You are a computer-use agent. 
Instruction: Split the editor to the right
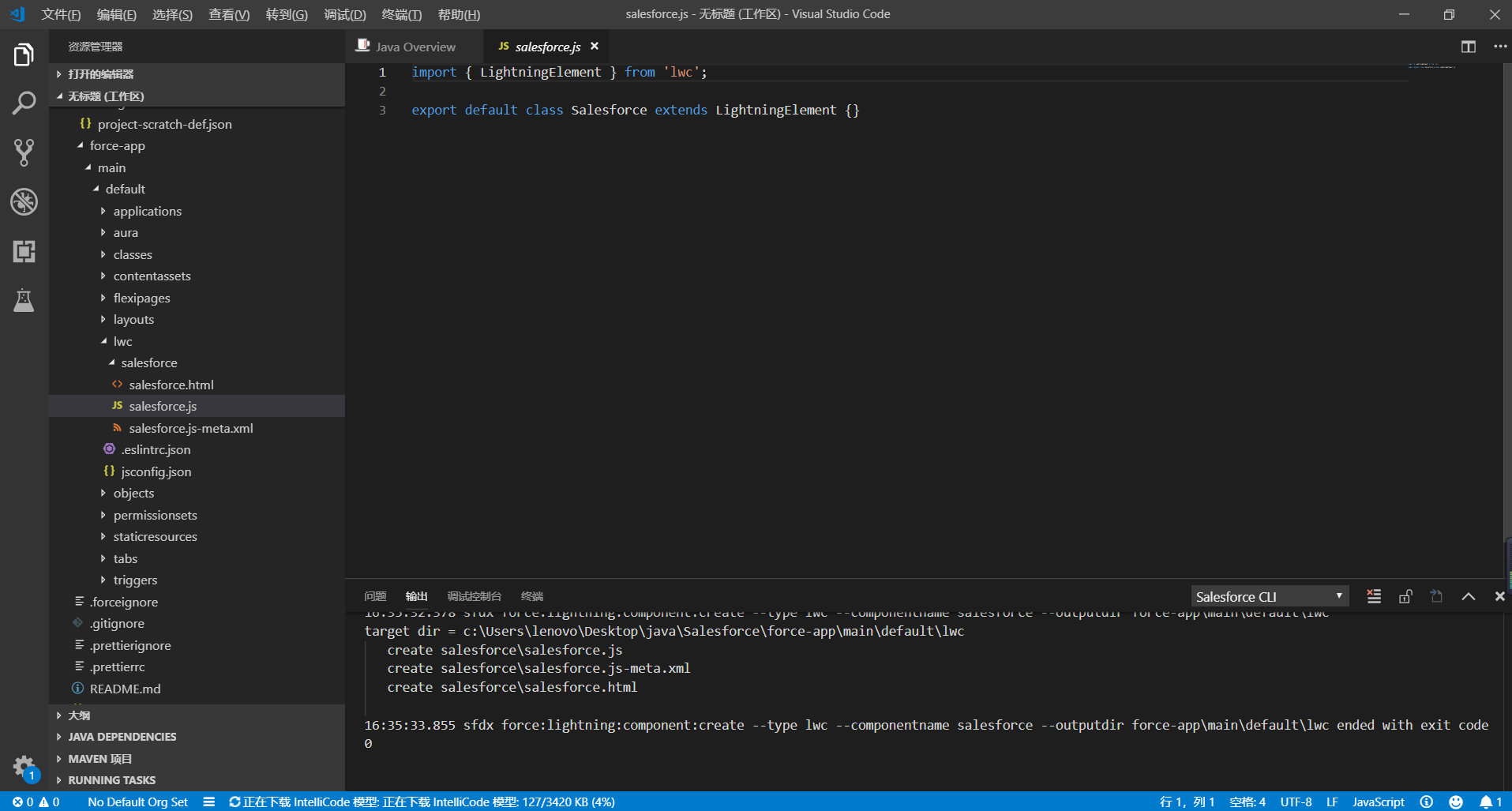click(1469, 47)
